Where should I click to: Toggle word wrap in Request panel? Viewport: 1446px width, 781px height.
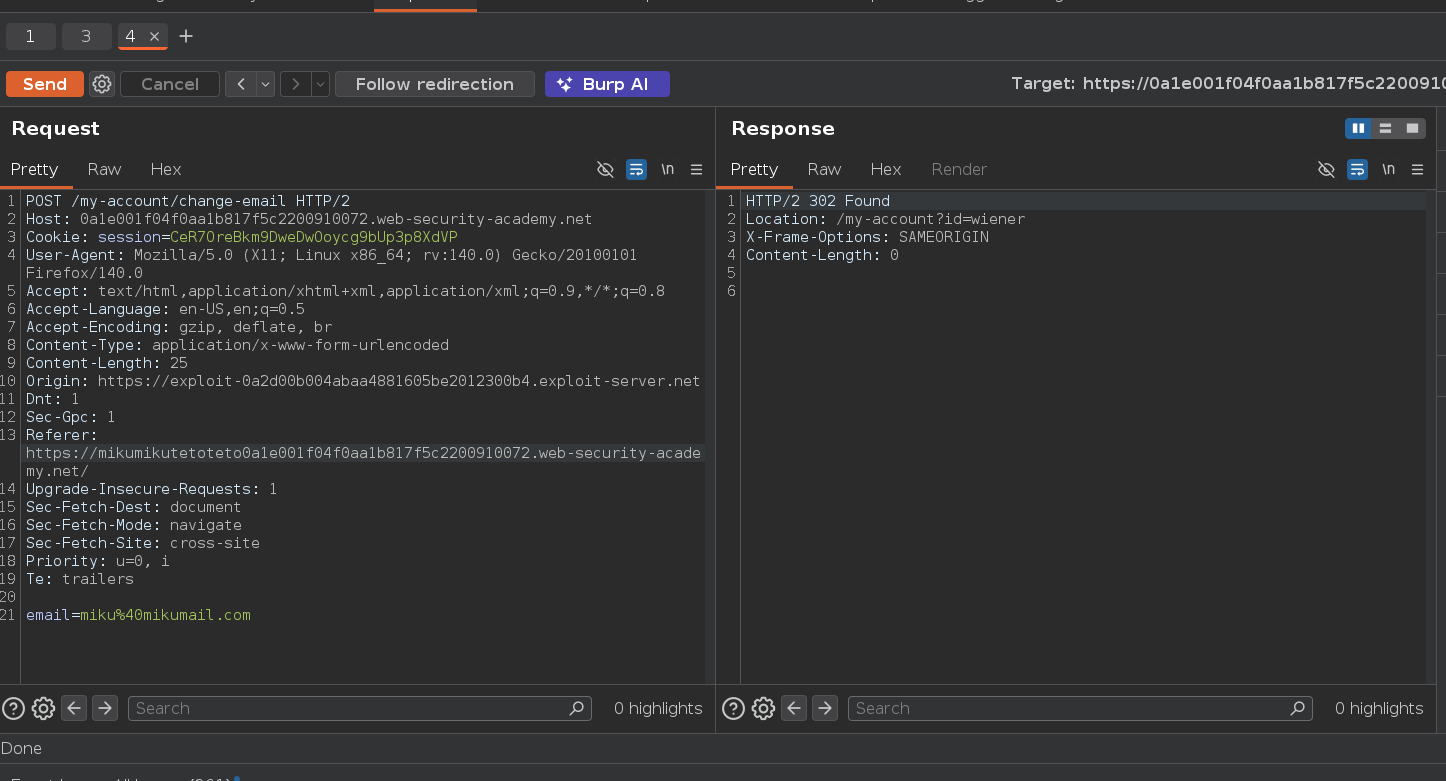coord(636,169)
